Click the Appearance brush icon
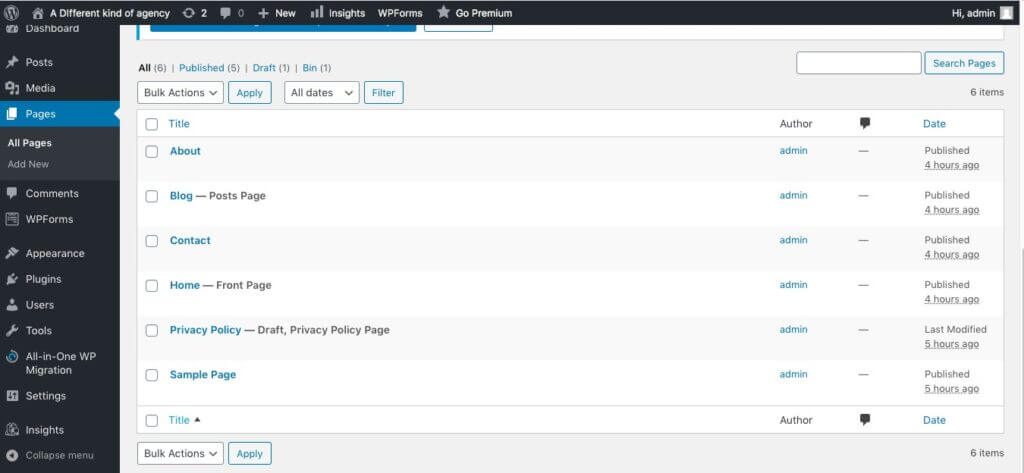This screenshot has width=1024, height=473. (x=12, y=253)
